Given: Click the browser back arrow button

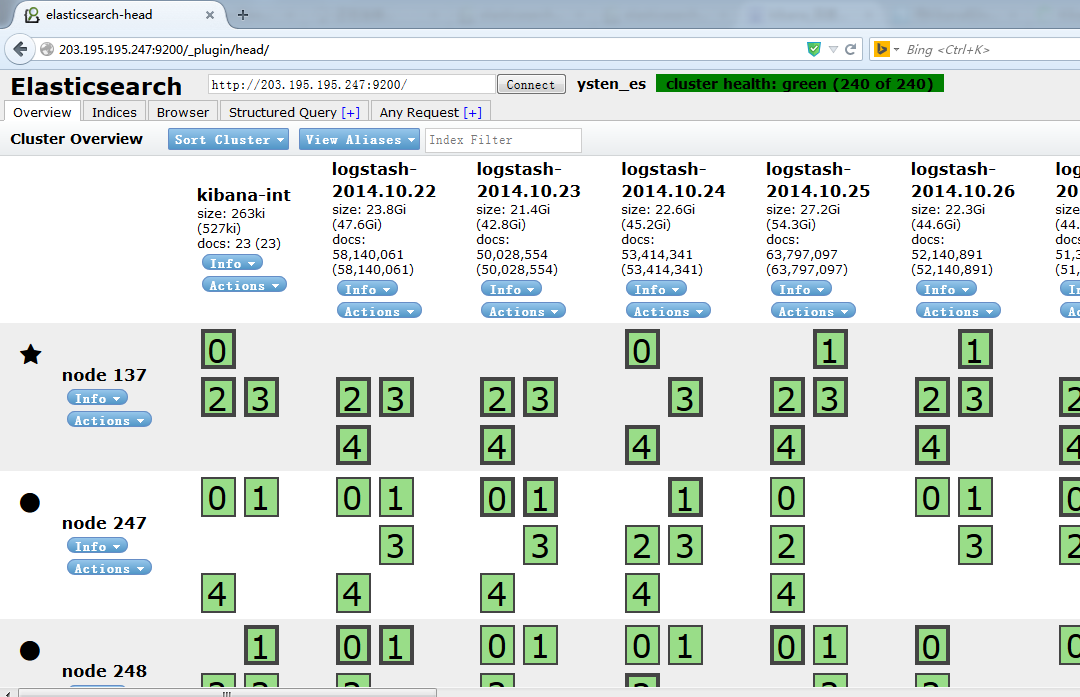Looking at the screenshot, I should (20, 49).
